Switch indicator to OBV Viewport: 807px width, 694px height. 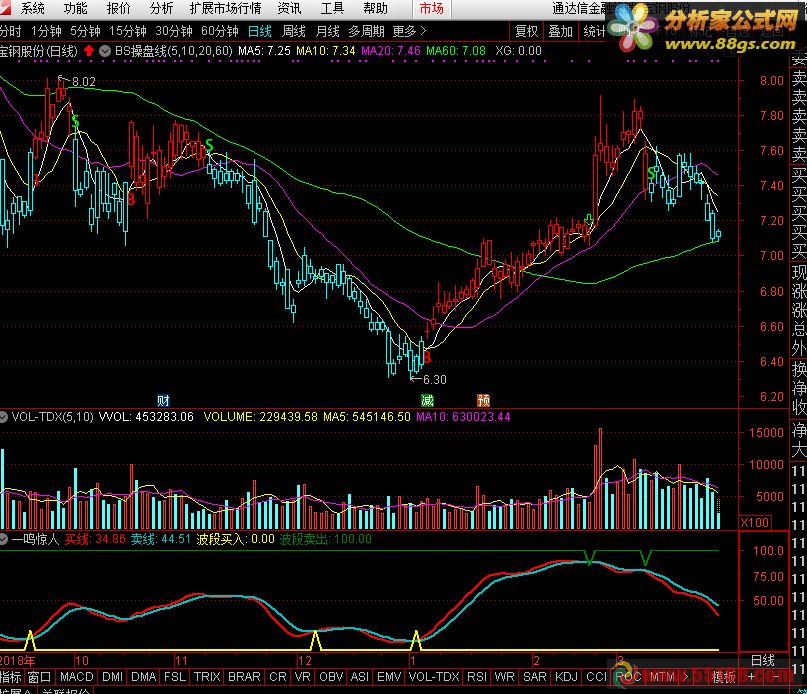331,676
